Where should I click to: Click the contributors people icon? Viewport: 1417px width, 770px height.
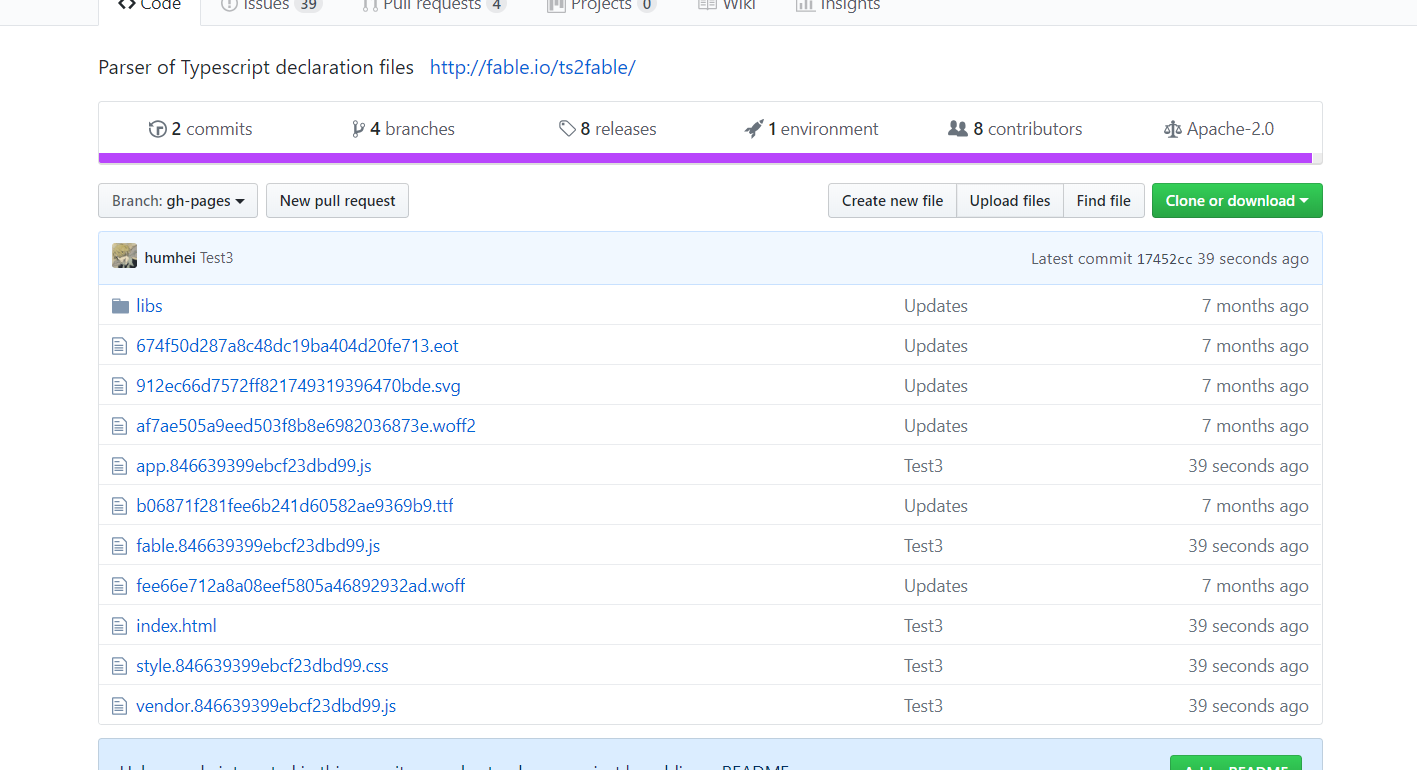point(958,128)
